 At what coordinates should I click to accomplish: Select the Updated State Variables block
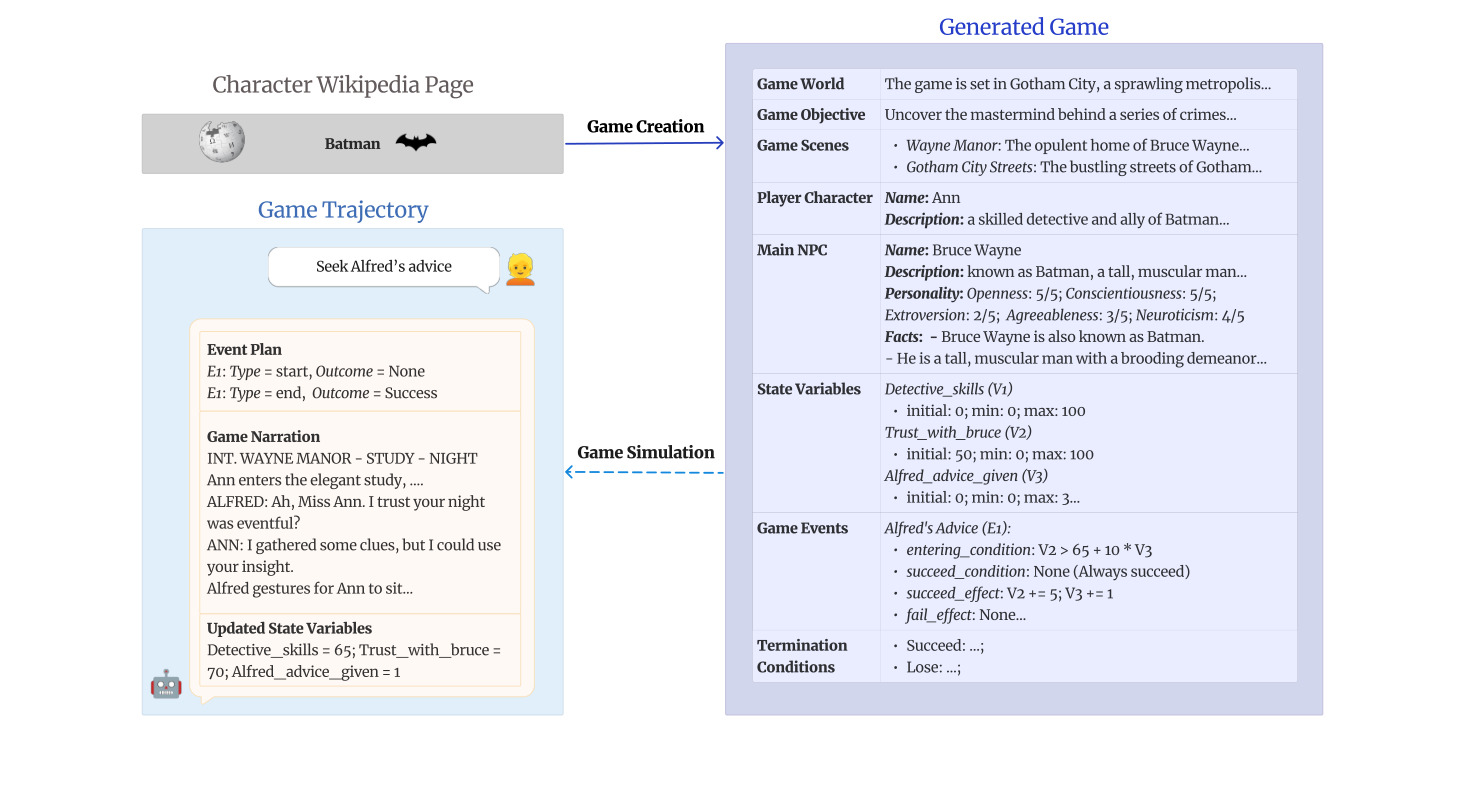pyautogui.click(x=360, y=650)
